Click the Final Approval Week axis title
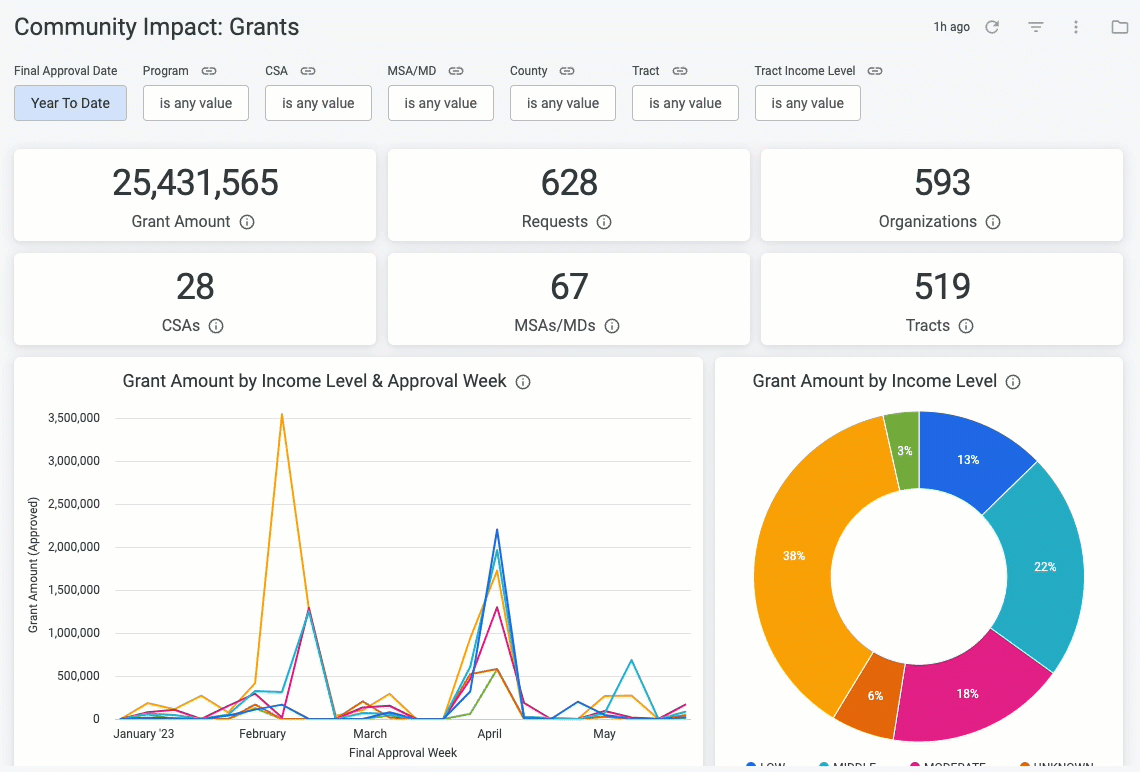Image resolution: width=1140 pixels, height=772 pixels. coord(403,753)
